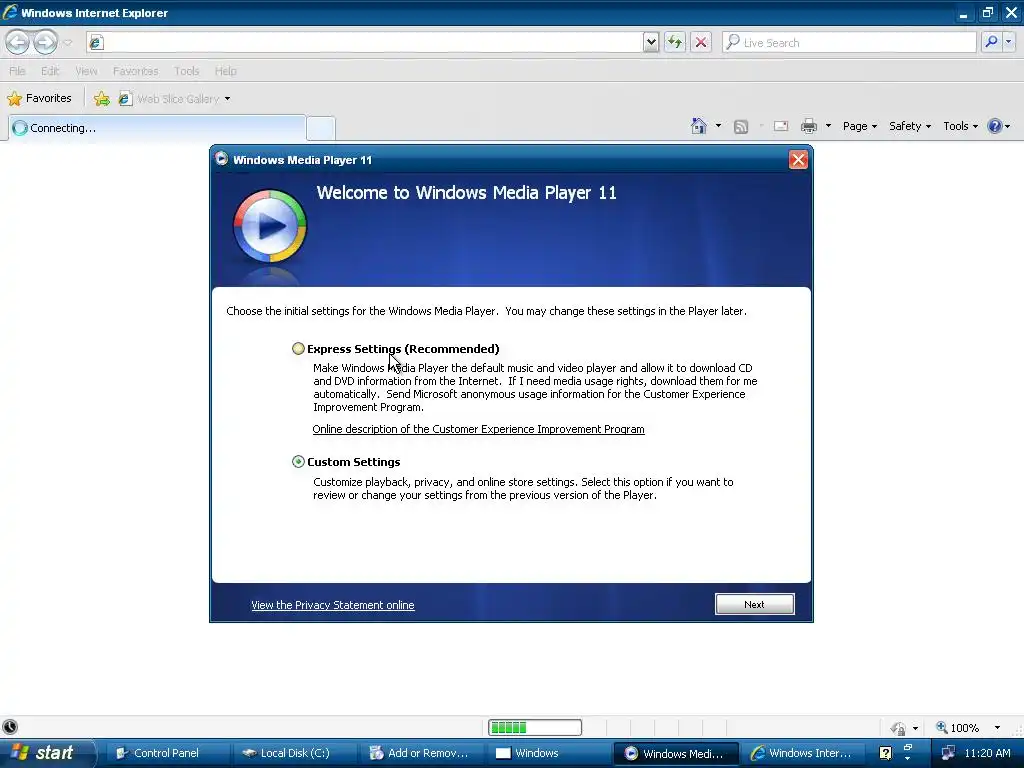Open the View menu

tap(86, 71)
